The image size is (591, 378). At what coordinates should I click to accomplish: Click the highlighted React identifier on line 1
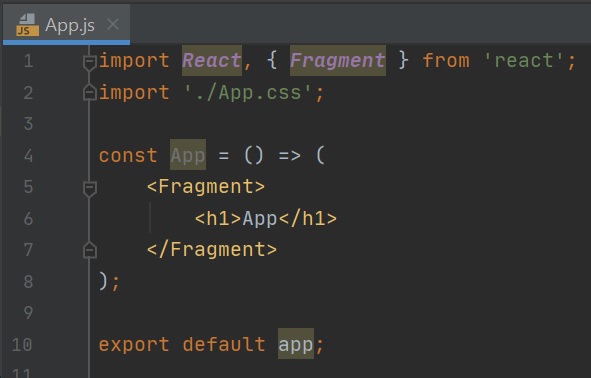pos(212,60)
